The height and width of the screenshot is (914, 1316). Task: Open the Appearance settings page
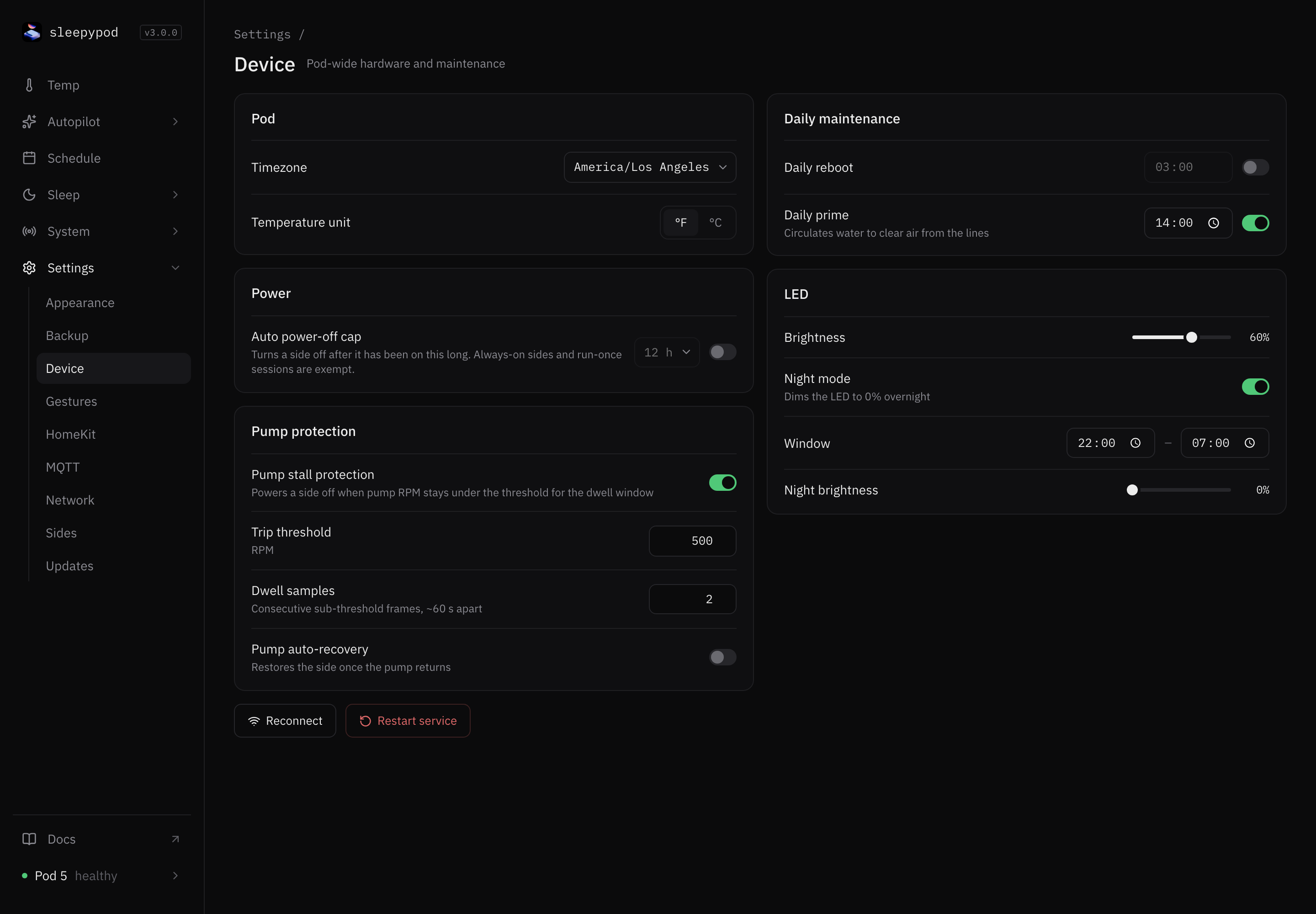click(x=113, y=303)
